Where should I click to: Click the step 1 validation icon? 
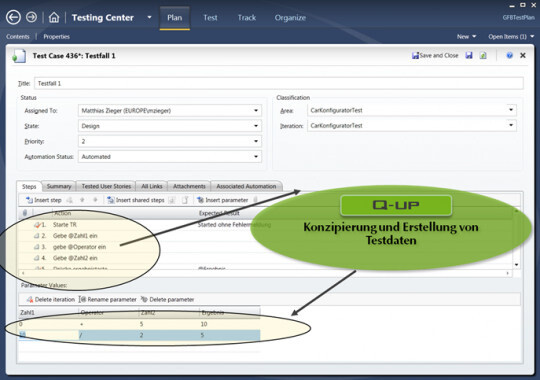click(x=37, y=225)
